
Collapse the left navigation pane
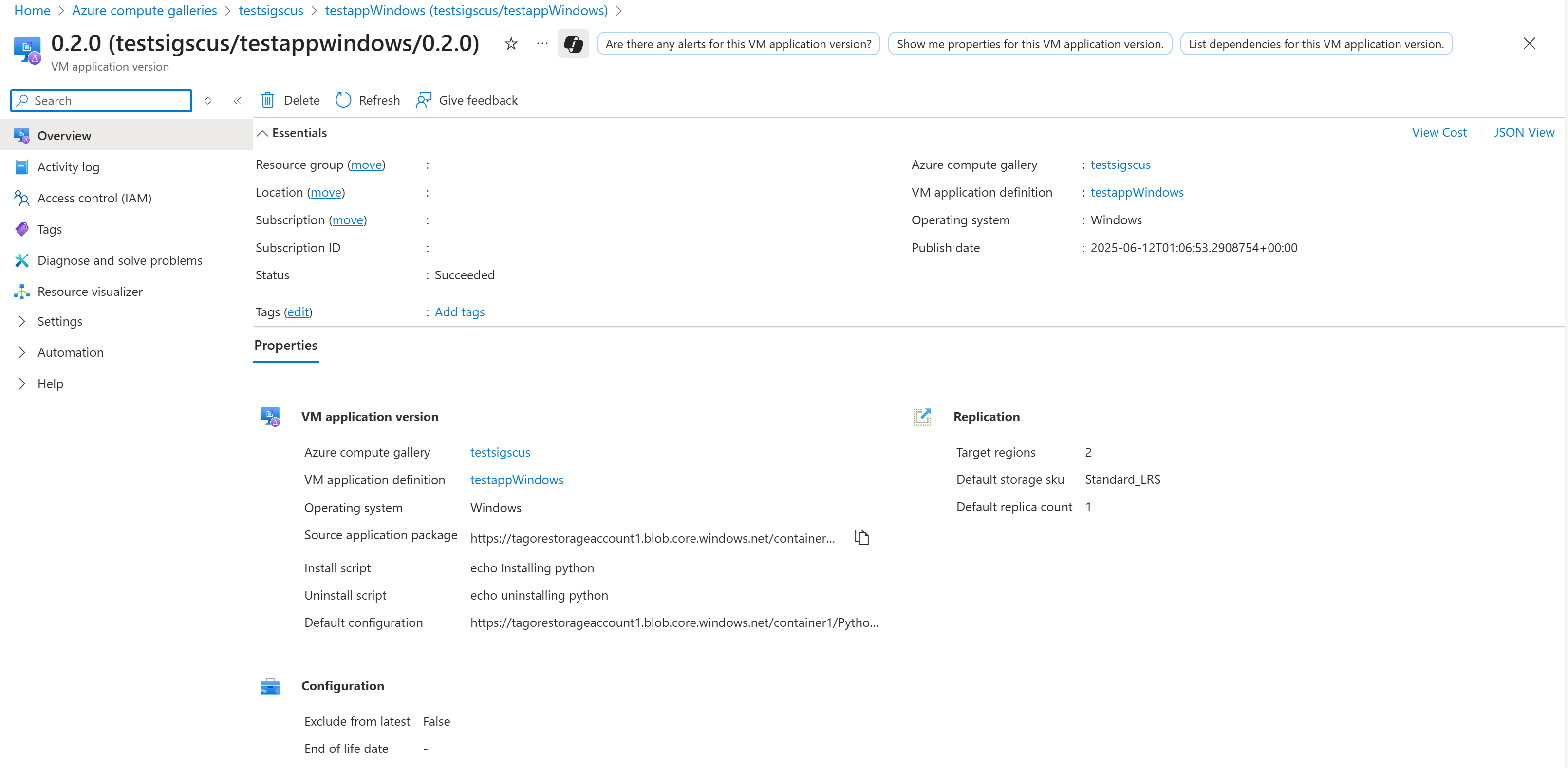(x=237, y=100)
